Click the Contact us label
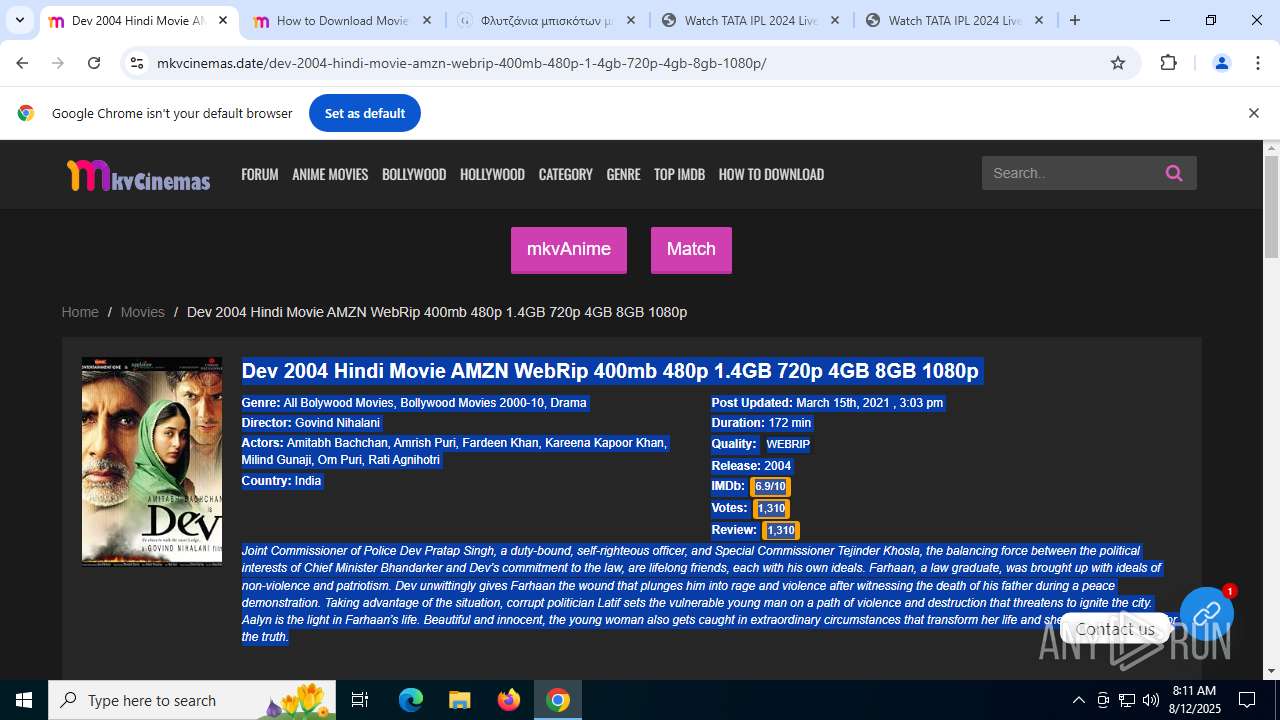Image resolution: width=1280 pixels, height=720 pixels. (x=1115, y=629)
